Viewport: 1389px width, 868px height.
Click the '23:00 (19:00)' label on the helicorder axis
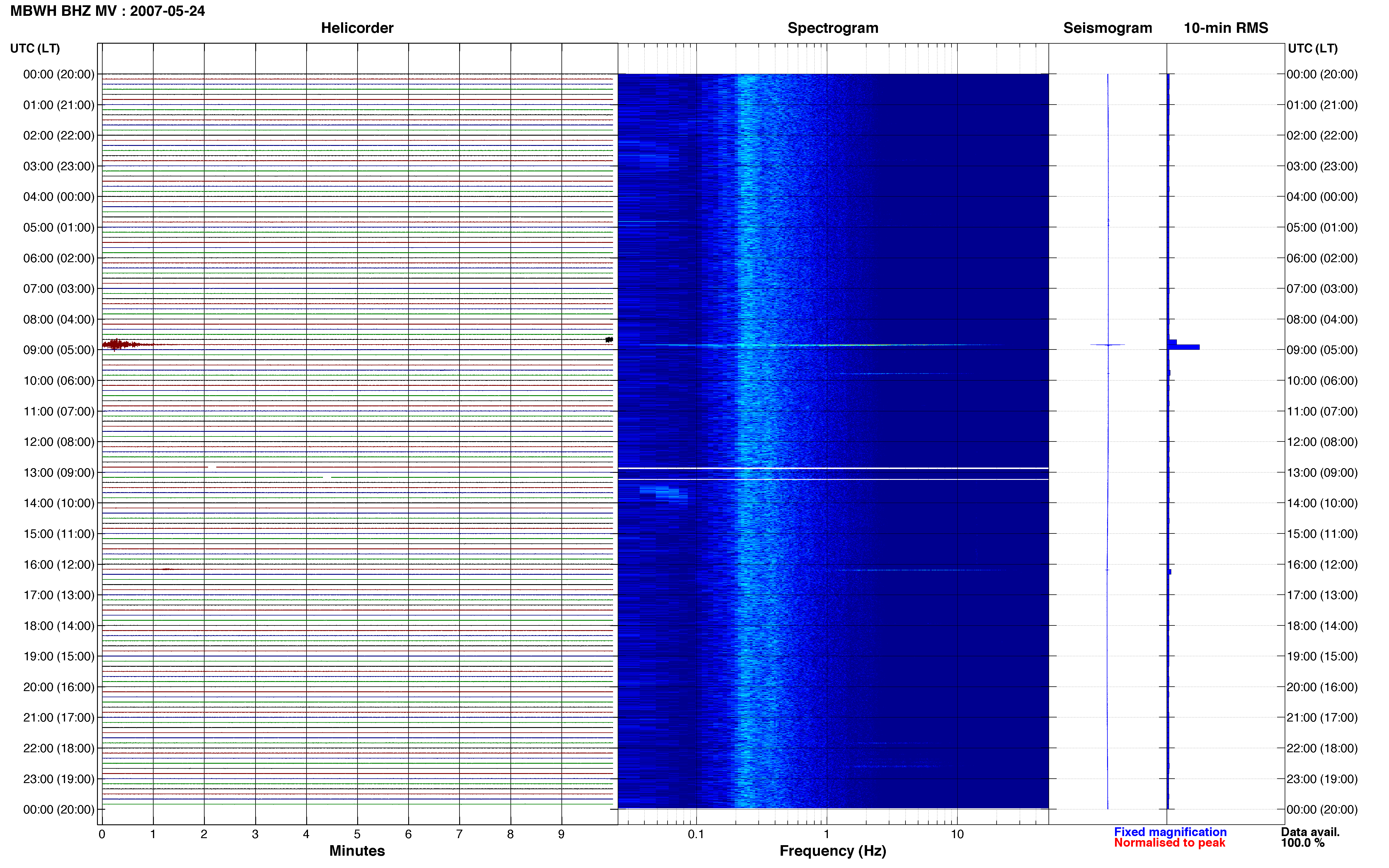click(x=59, y=779)
